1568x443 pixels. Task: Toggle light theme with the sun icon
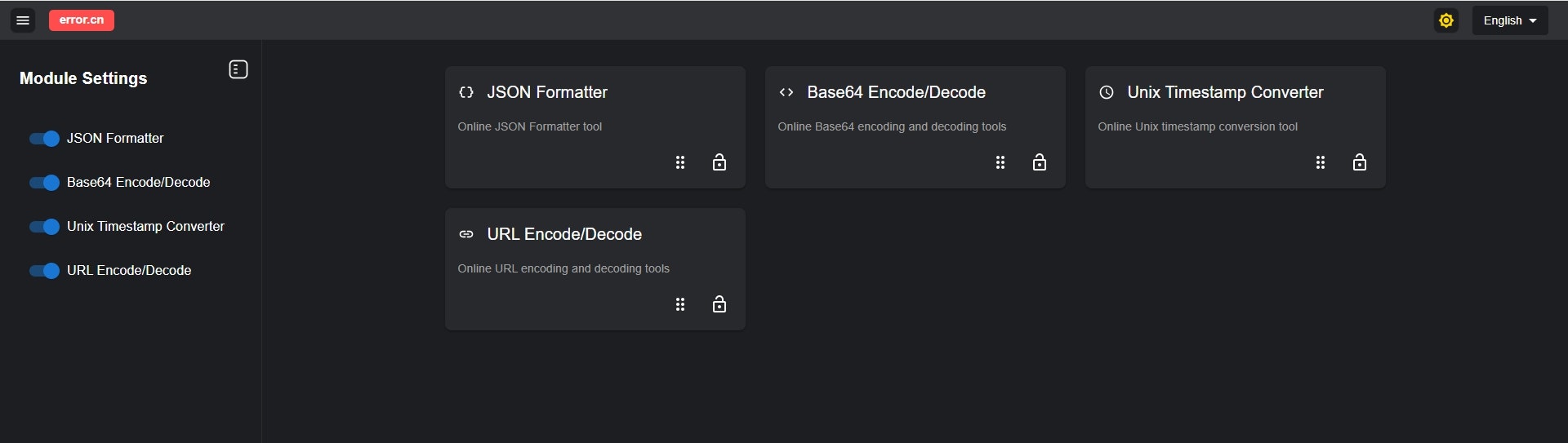(x=1446, y=20)
